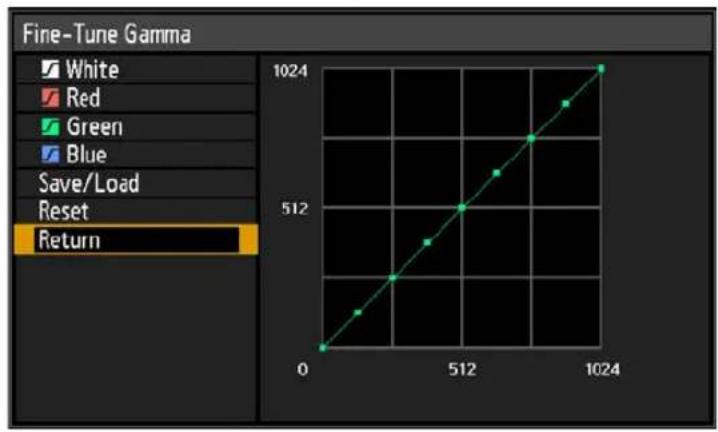Click the Fine-Tune Gamma title
This screenshot has width=718, height=432.
pos(107,34)
